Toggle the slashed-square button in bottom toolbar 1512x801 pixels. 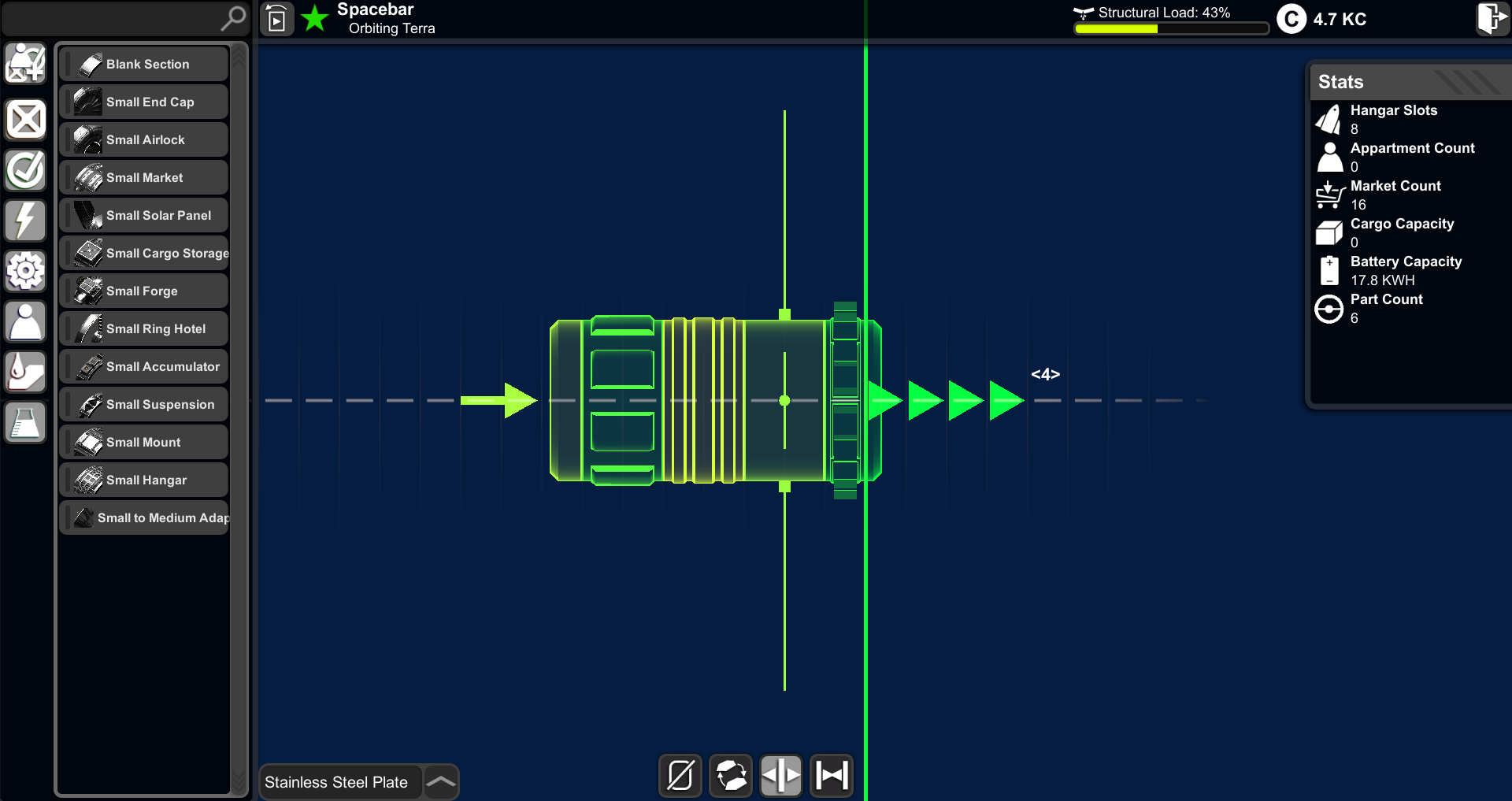tap(680, 776)
